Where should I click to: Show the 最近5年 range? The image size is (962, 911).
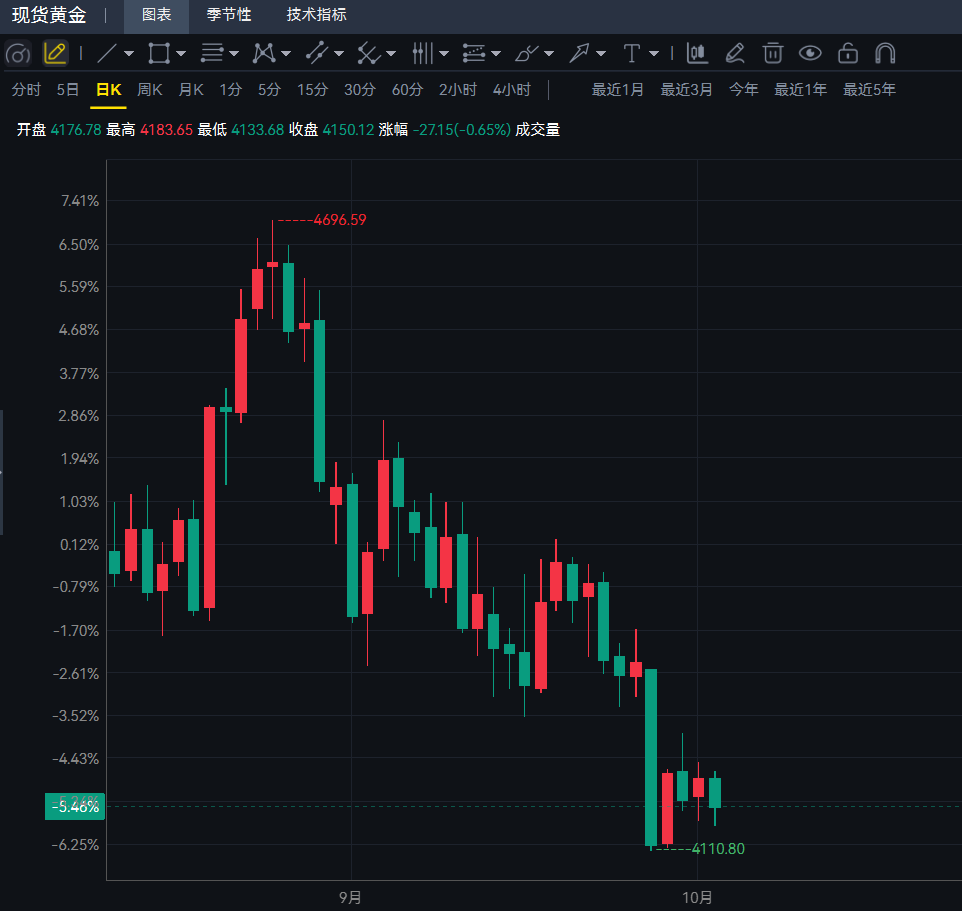[869, 90]
